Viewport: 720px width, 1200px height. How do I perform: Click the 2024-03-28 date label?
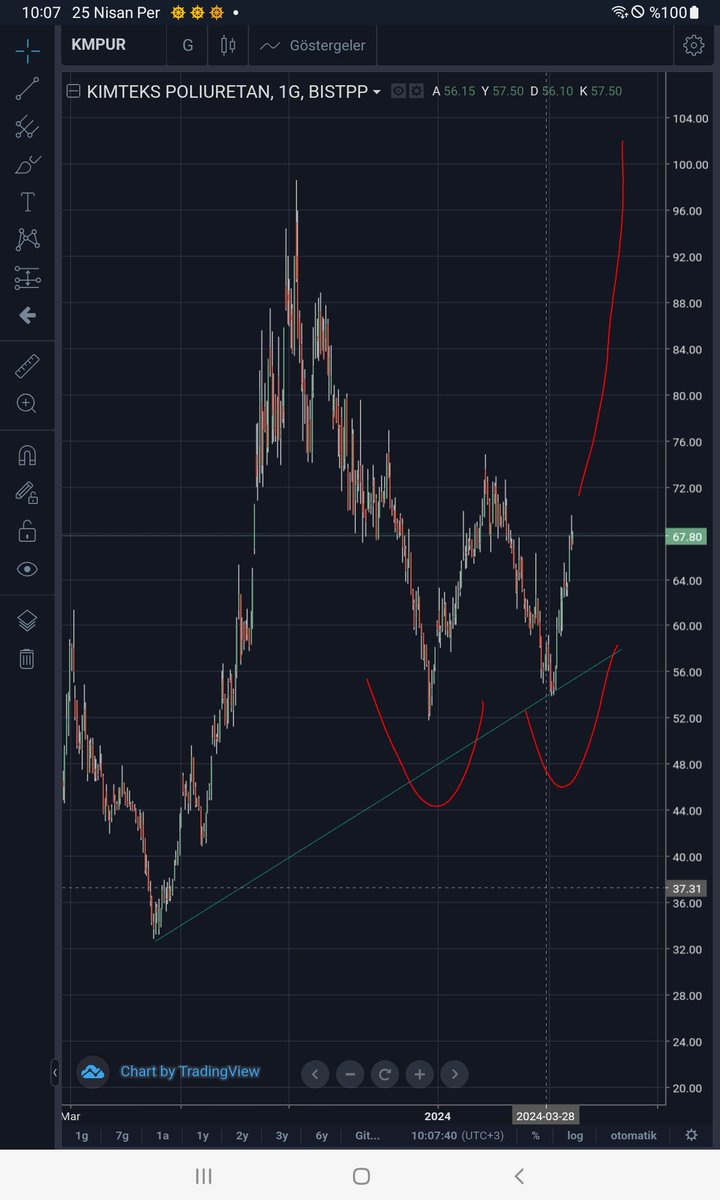[x=545, y=1115]
